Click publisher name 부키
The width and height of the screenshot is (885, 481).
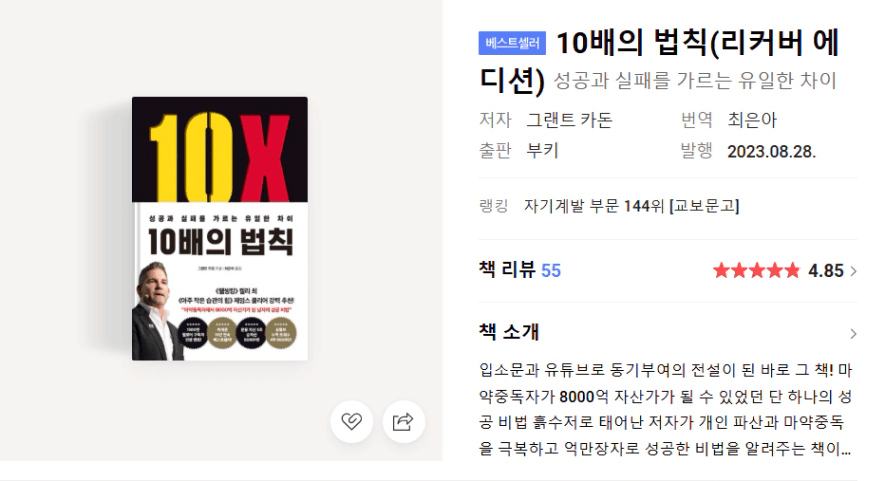pos(542,151)
